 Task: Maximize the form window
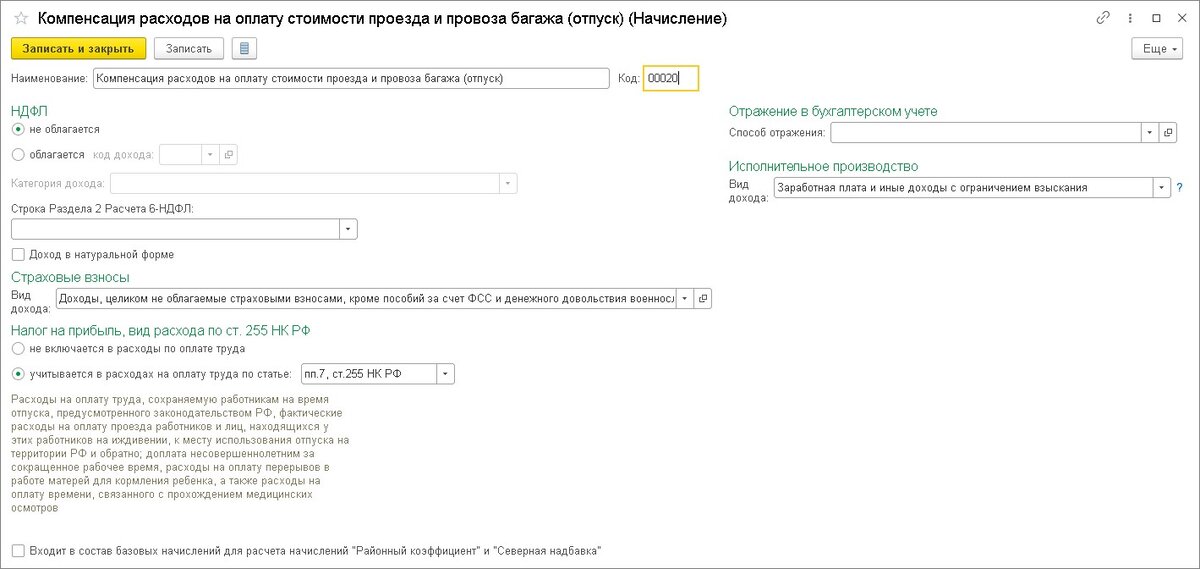tap(1156, 18)
